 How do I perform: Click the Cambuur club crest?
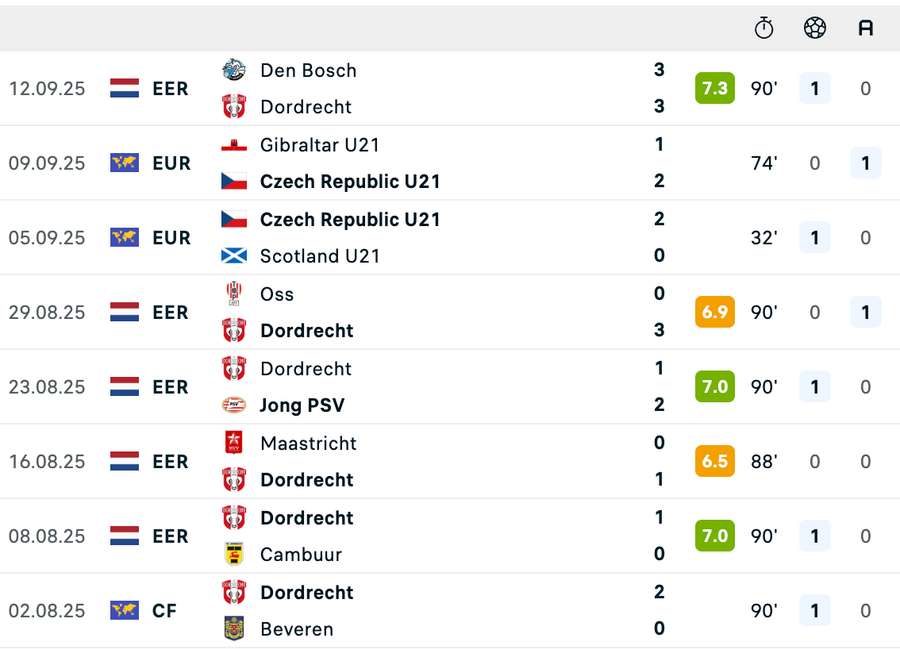(x=234, y=554)
